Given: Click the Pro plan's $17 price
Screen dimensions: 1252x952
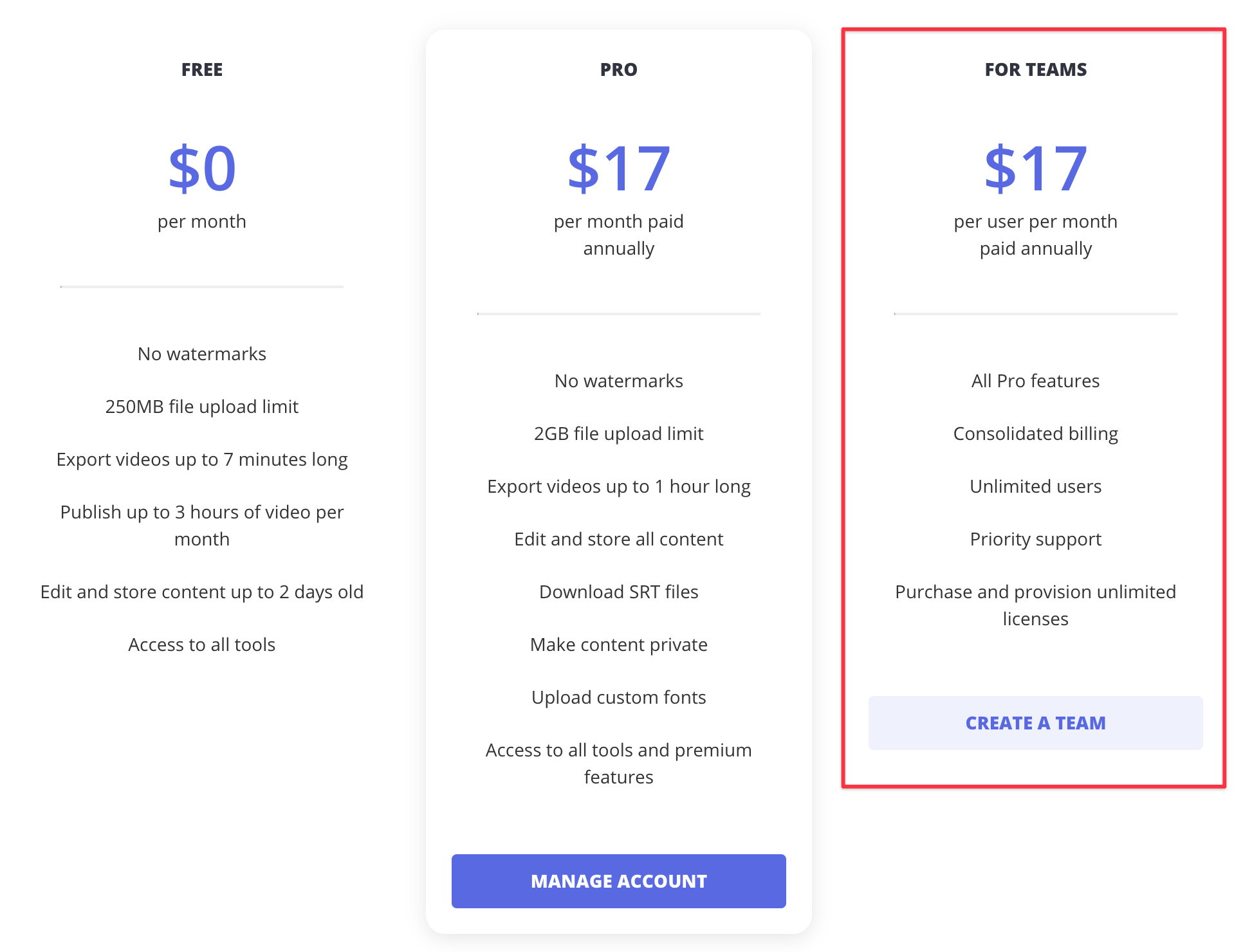Looking at the screenshot, I should 618,169.
